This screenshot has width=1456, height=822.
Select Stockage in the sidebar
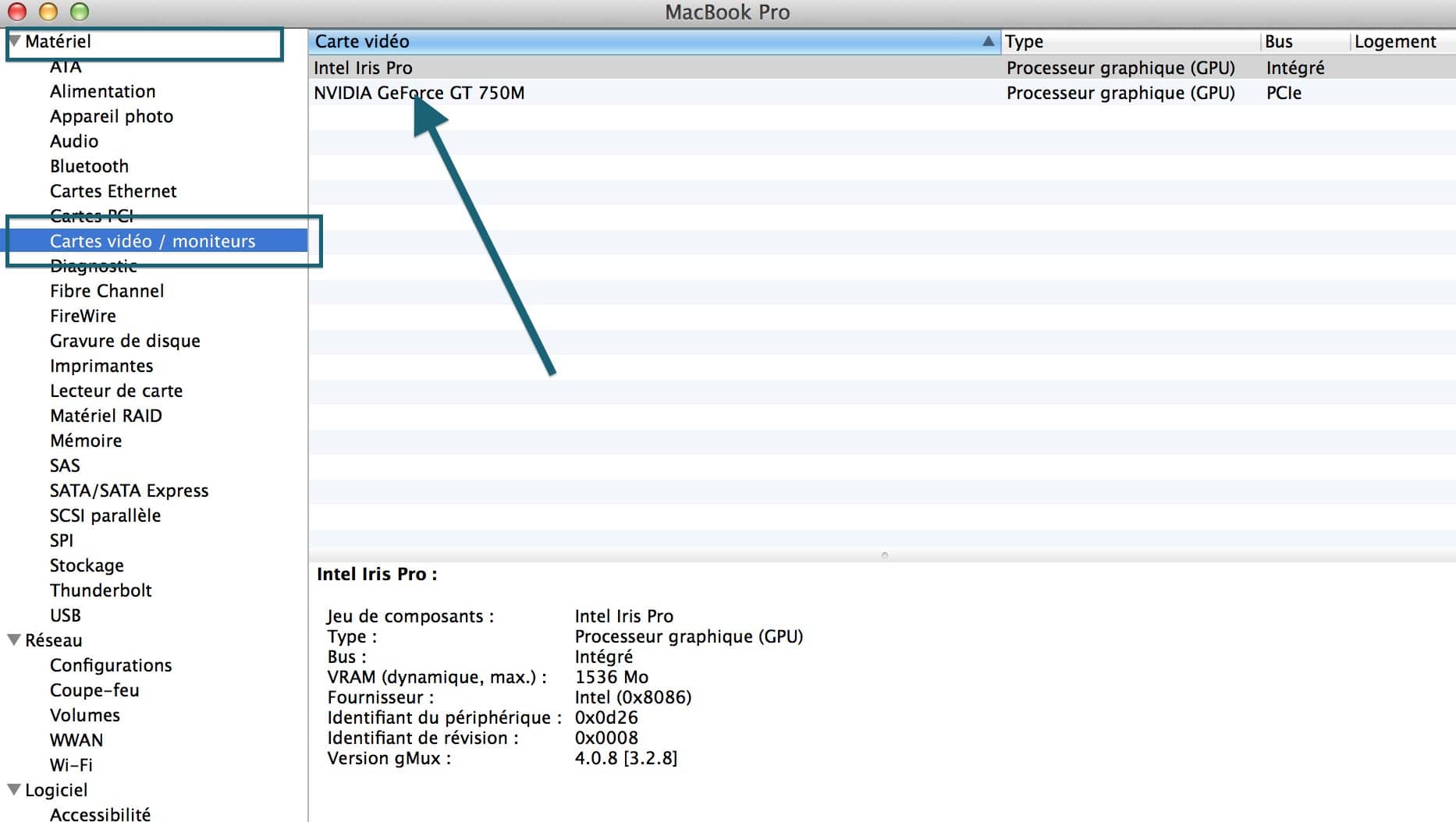point(87,565)
